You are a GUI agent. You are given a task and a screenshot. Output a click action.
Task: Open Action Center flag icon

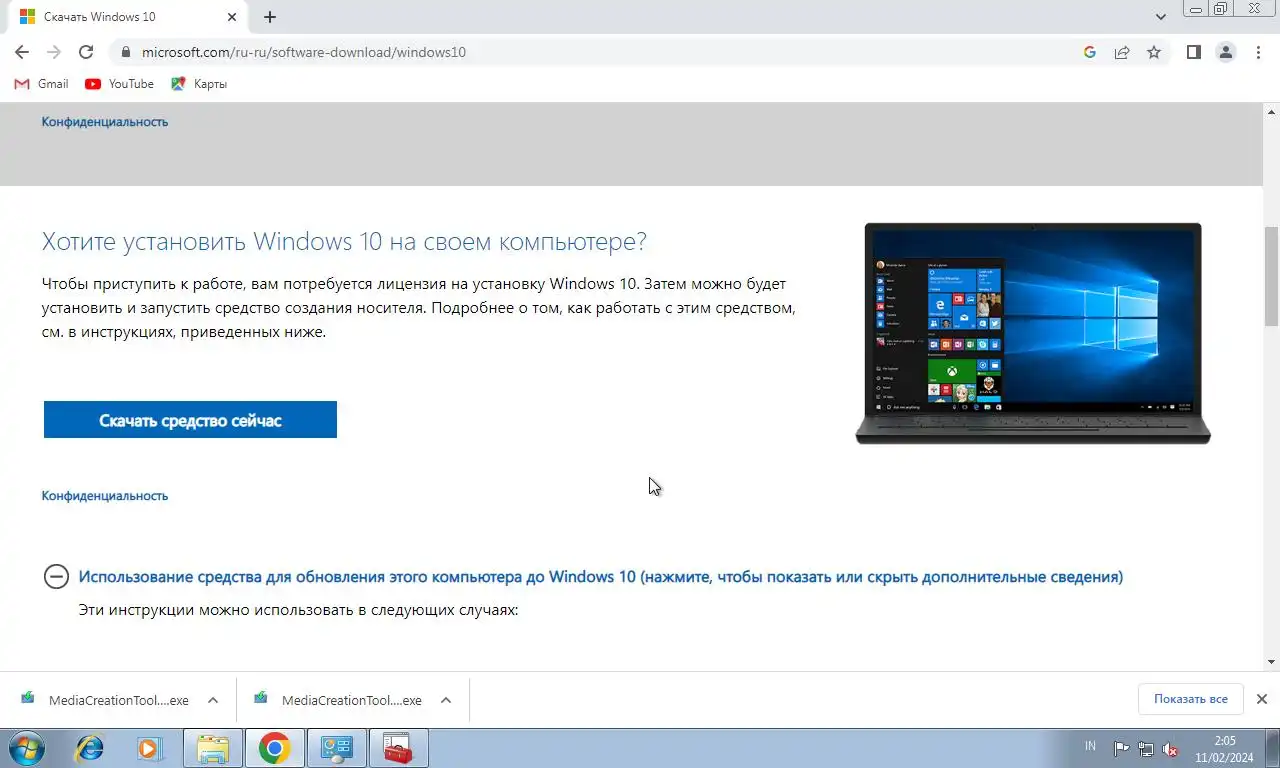coord(1121,748)
